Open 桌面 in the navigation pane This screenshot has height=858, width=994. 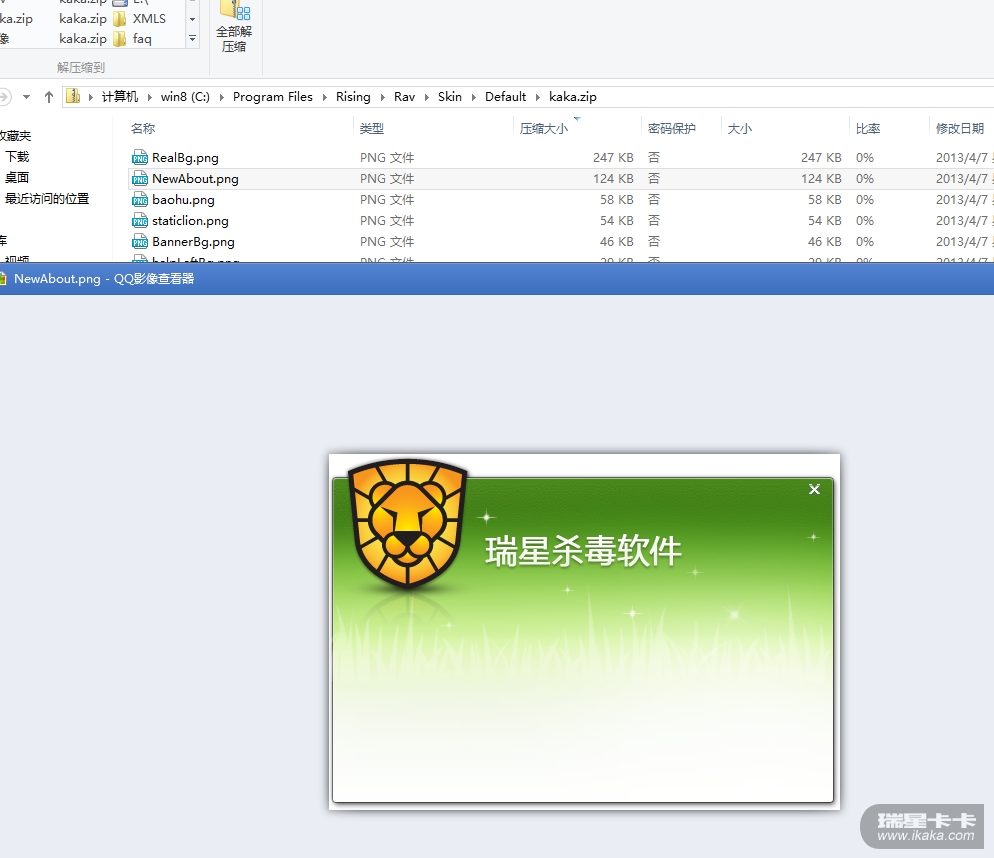[x=17, y=178]
